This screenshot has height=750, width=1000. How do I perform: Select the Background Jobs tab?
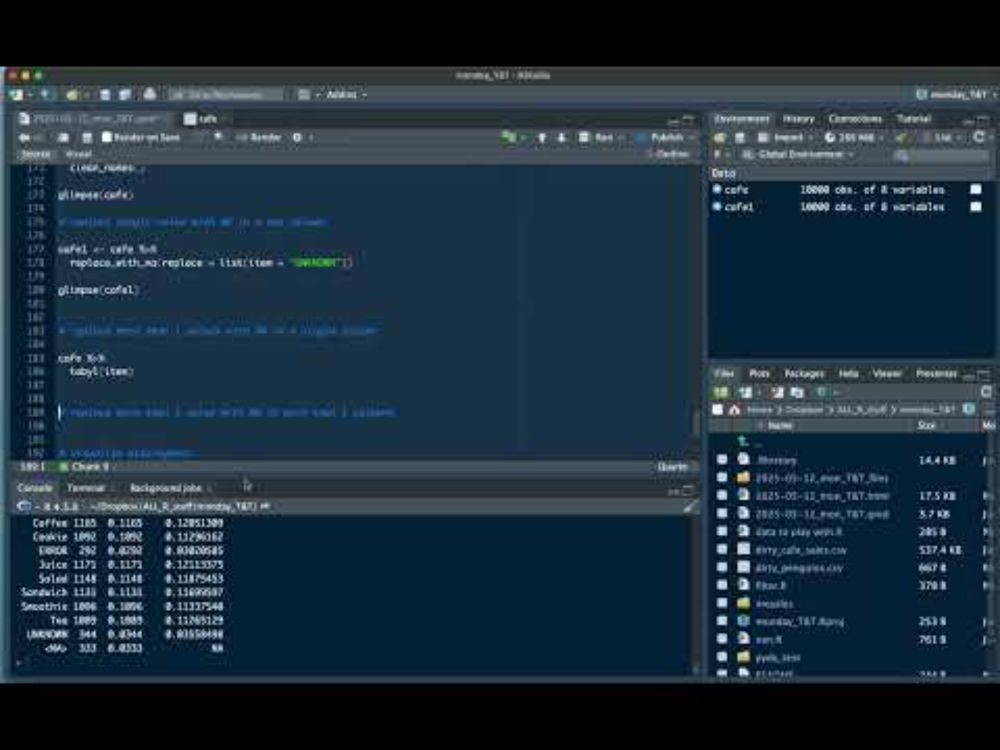point(166,488)
